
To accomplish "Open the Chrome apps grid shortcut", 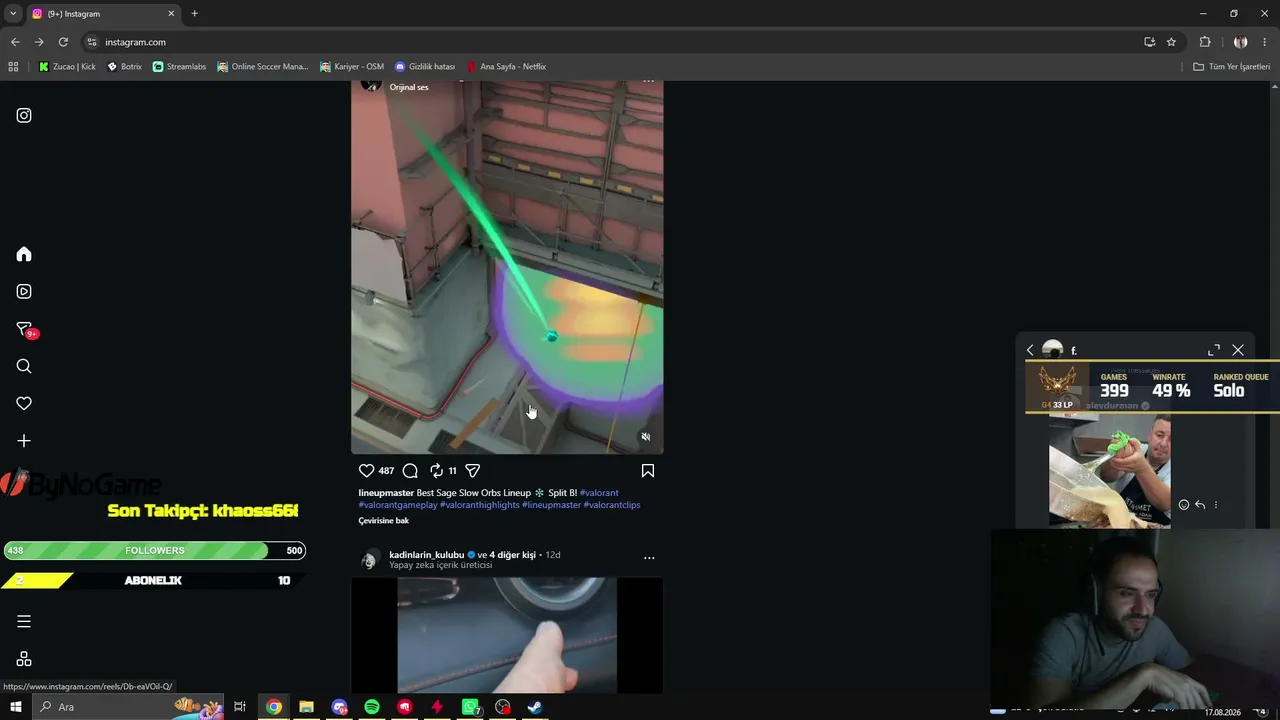I will point(13,67).
